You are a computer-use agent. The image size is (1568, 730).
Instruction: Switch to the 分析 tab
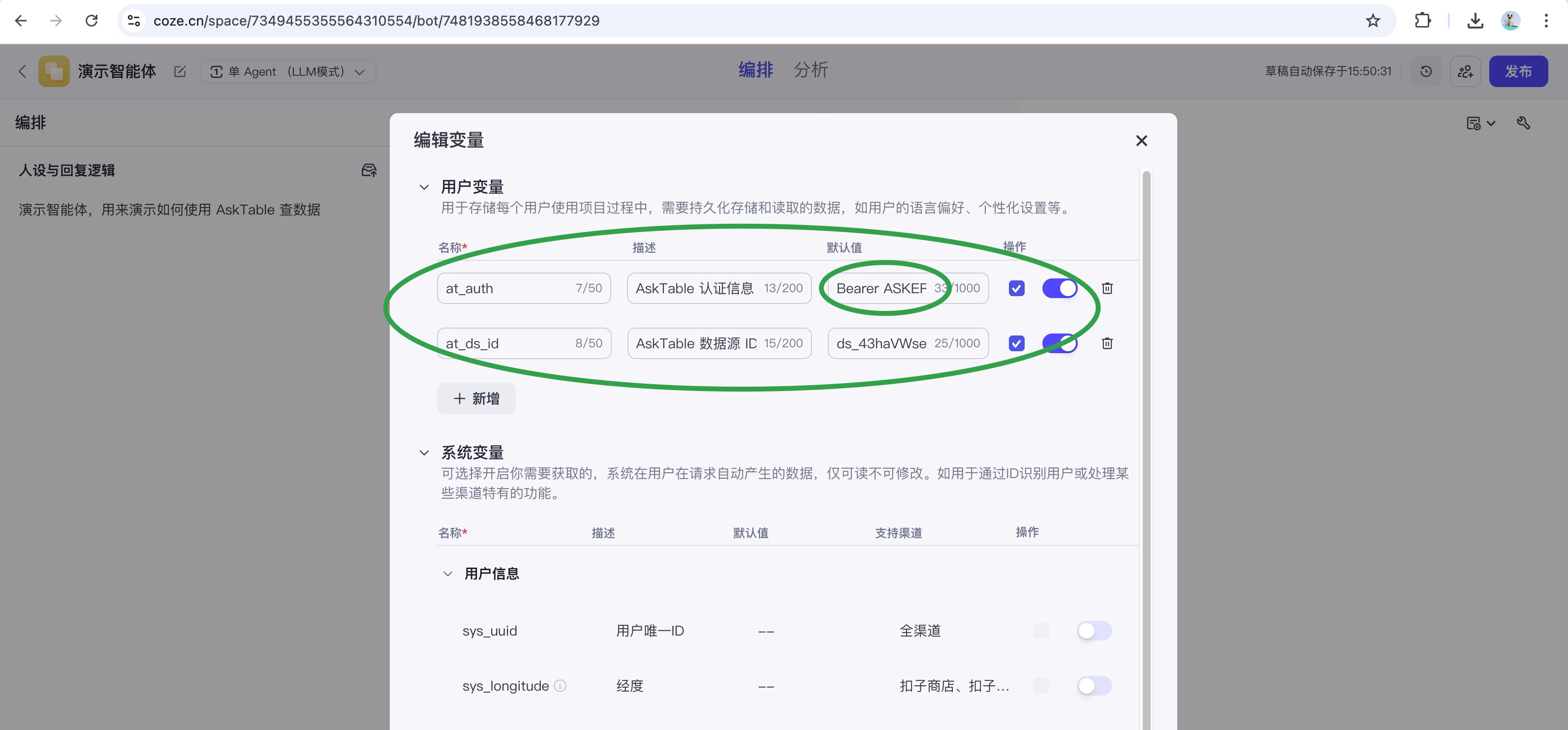(810, 70)
